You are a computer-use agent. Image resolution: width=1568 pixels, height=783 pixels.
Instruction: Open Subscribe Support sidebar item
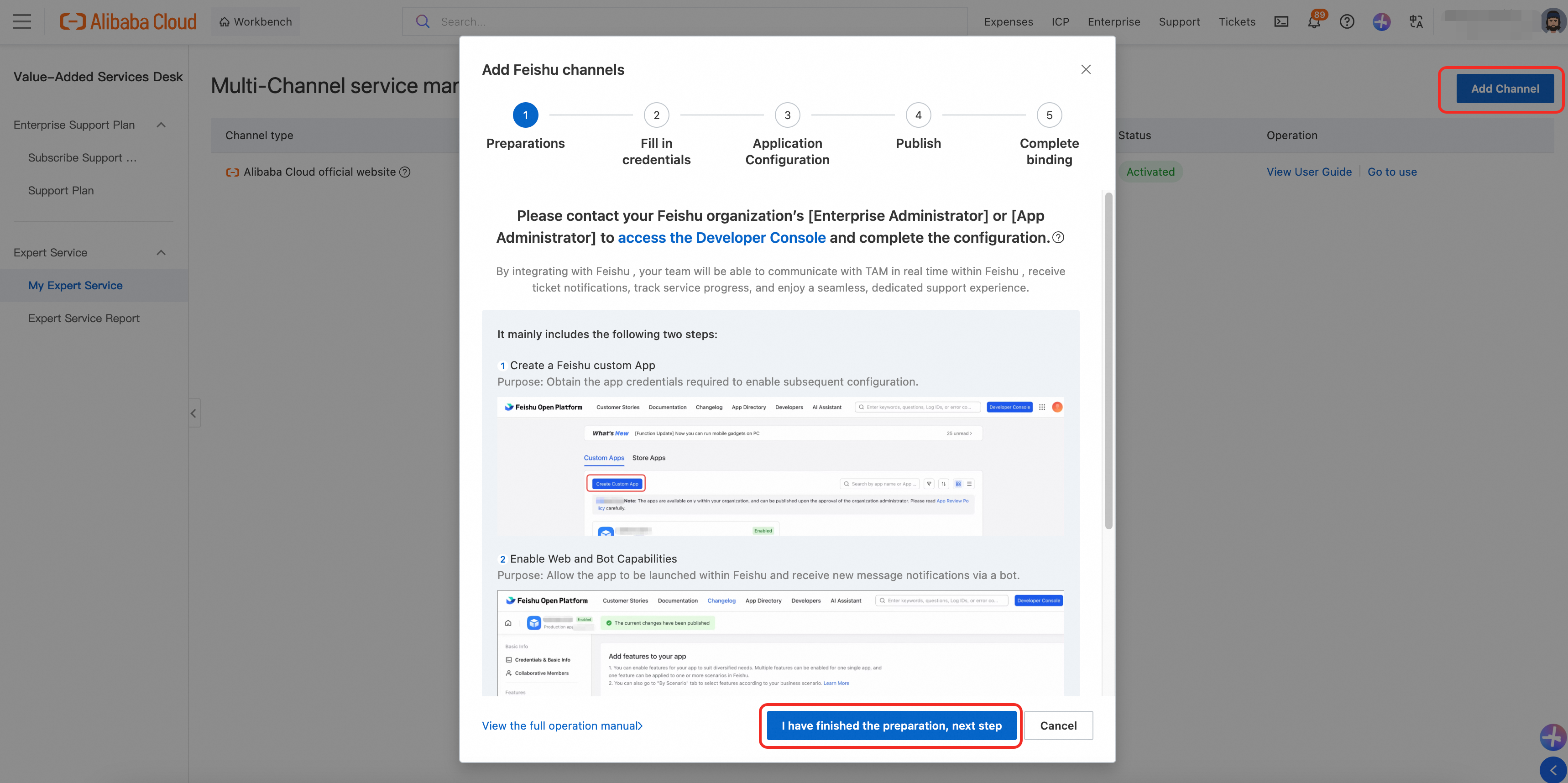[82, 157]
